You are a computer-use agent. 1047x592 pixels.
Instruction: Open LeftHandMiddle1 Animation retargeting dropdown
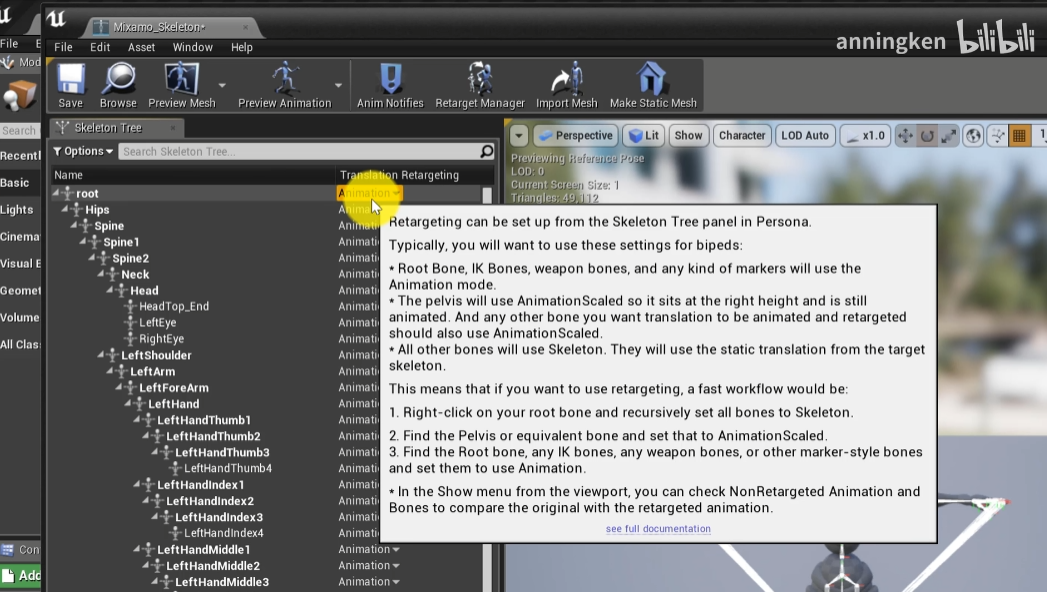(369, 549)
